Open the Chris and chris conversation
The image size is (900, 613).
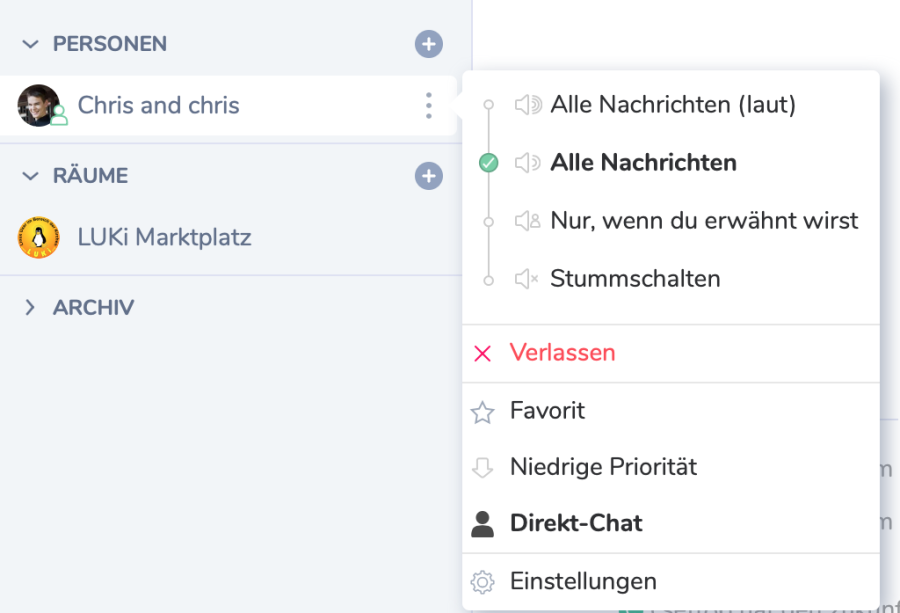tap(158, 105)
